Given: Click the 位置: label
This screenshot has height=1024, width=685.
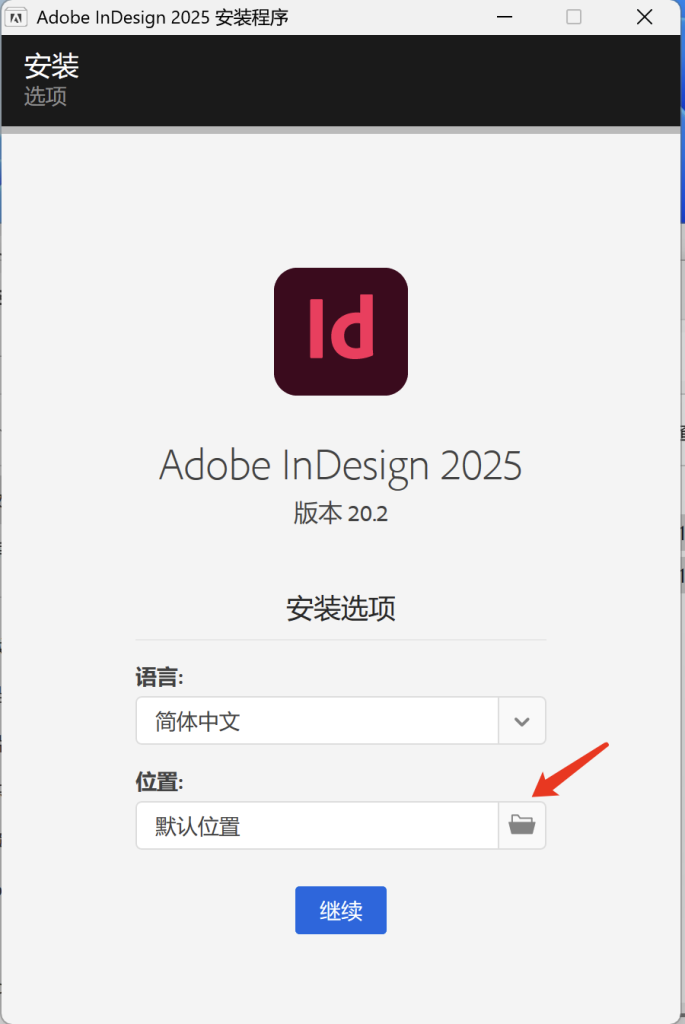Looking at the screenshot, I should pyautogui.click(x=159, y=782).
